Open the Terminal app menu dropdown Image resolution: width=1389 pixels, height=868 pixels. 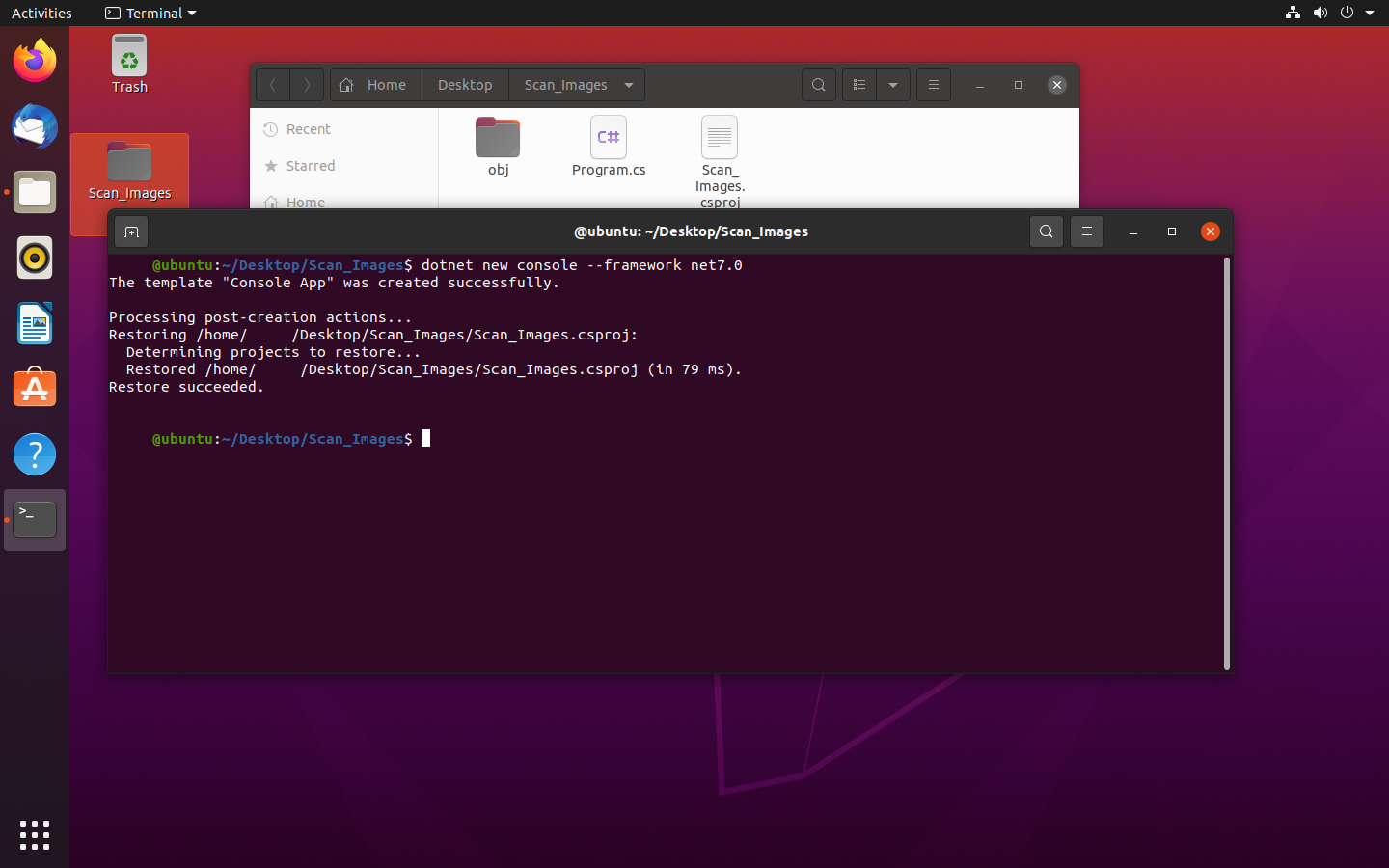[x=150, y=14]
